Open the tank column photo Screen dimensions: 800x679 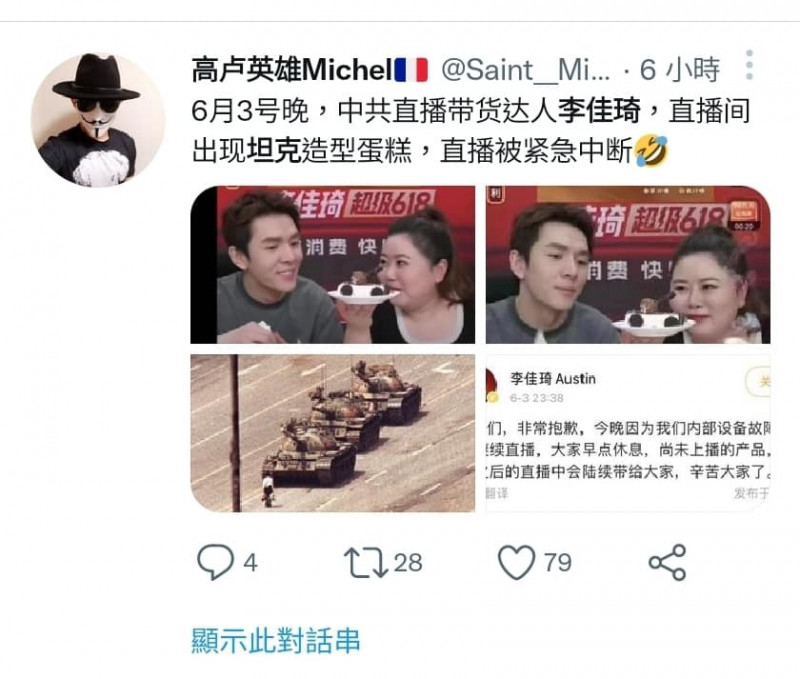pos(333,433)
